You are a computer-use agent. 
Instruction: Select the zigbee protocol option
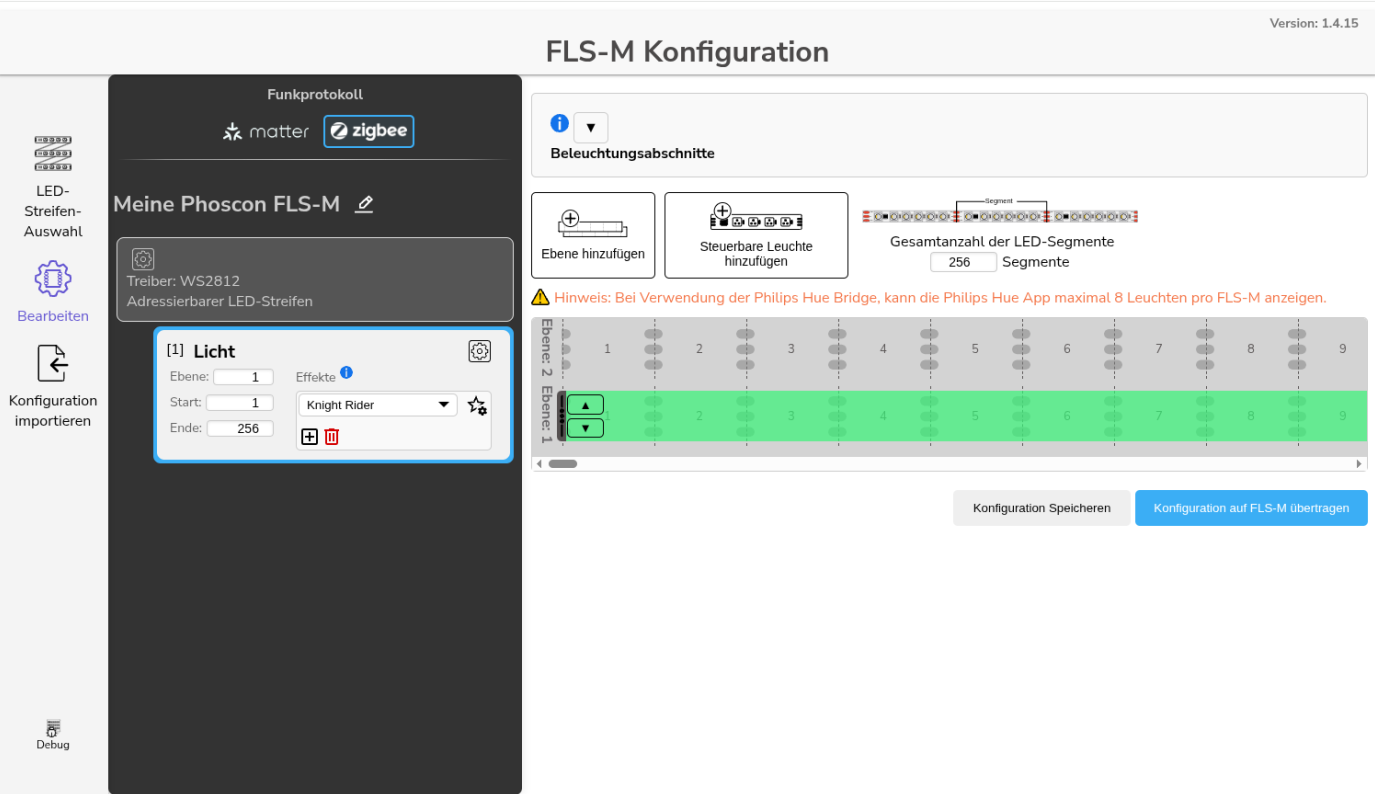368,130
